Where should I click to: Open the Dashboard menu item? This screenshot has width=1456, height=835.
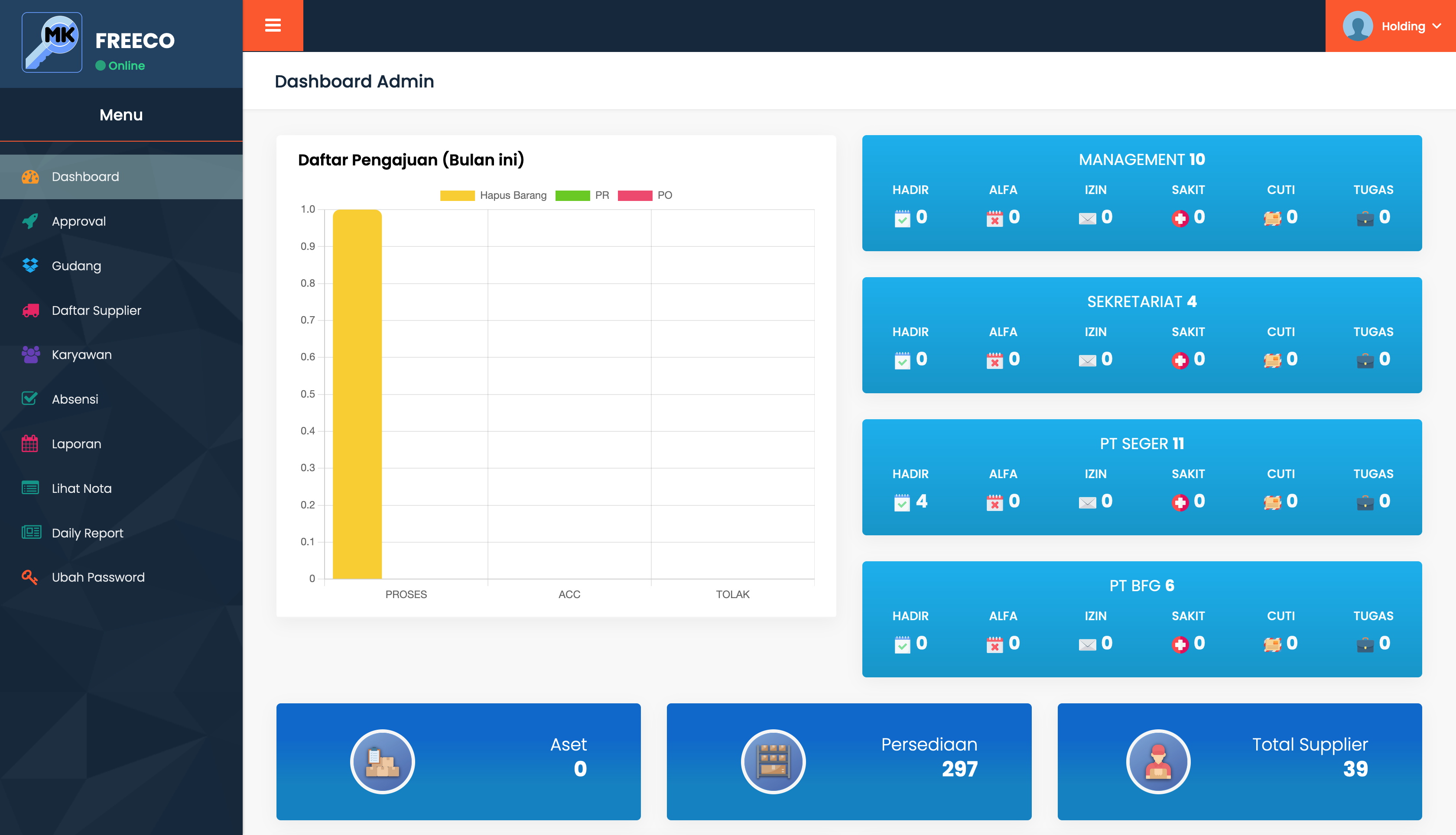[x=121, y=177]
